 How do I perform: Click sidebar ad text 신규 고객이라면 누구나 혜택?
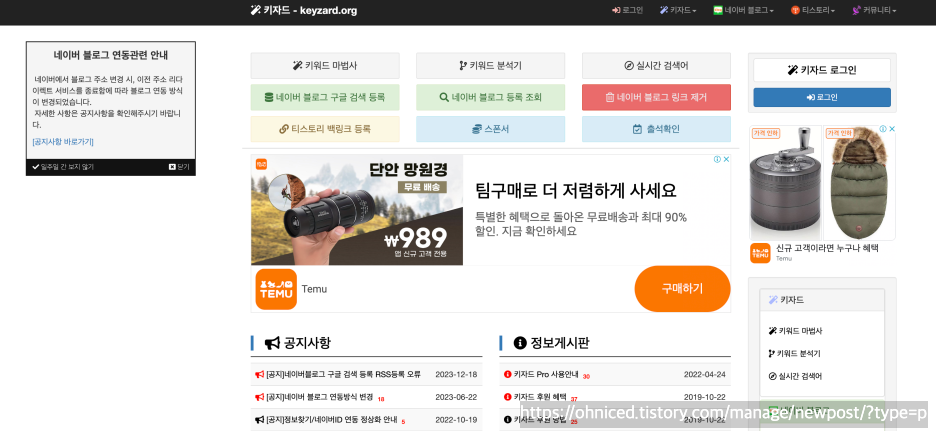click(827, 248)
